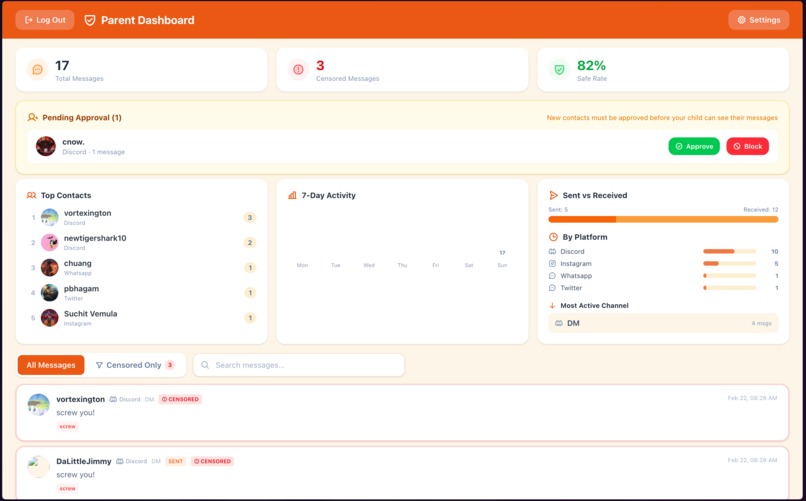The width and height of the screenshot is (806, 501).
Task: Click the Discord icon in DaLittleJimmy's message
Action: pos(120,461)
